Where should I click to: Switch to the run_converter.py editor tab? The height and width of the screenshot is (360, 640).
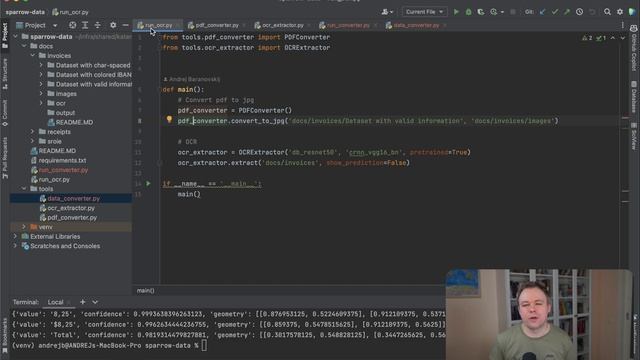pyautogui.click(x=348, y=25)
